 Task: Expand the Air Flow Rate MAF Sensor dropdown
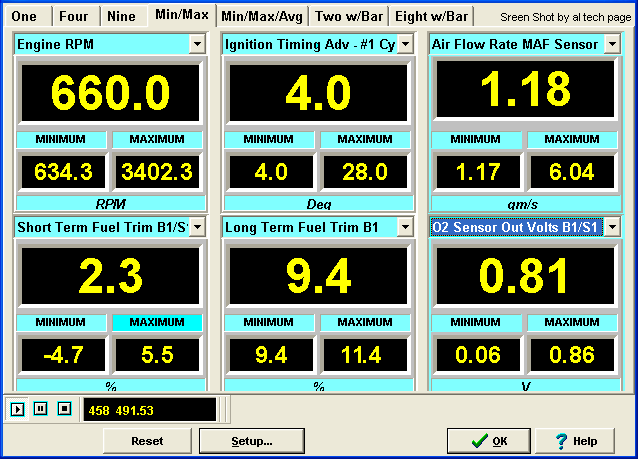[611, 44]
